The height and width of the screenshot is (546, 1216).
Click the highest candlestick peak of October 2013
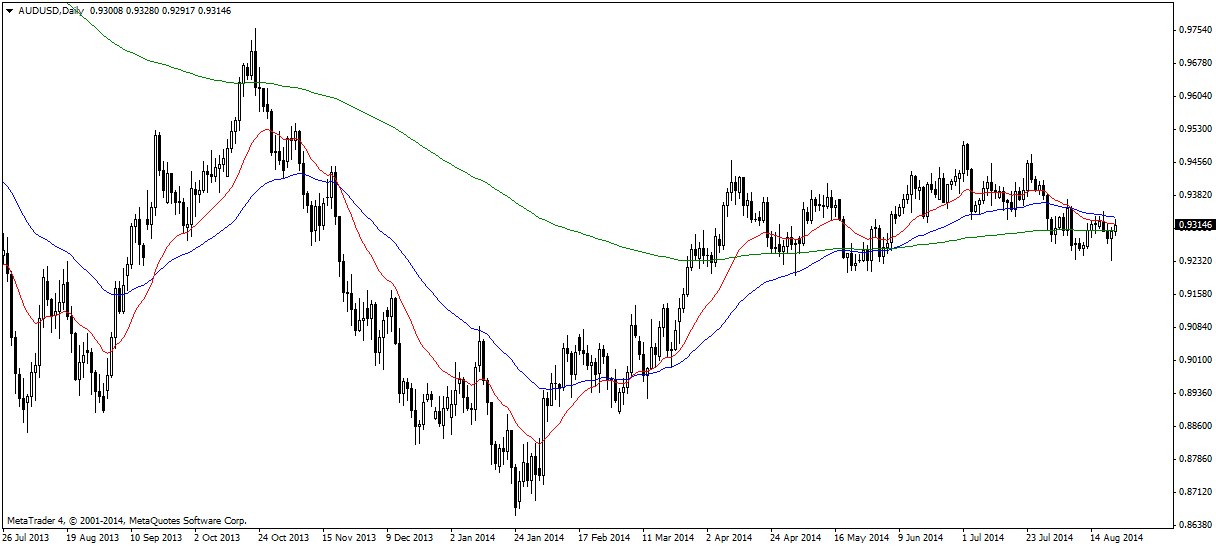(255, 32)
